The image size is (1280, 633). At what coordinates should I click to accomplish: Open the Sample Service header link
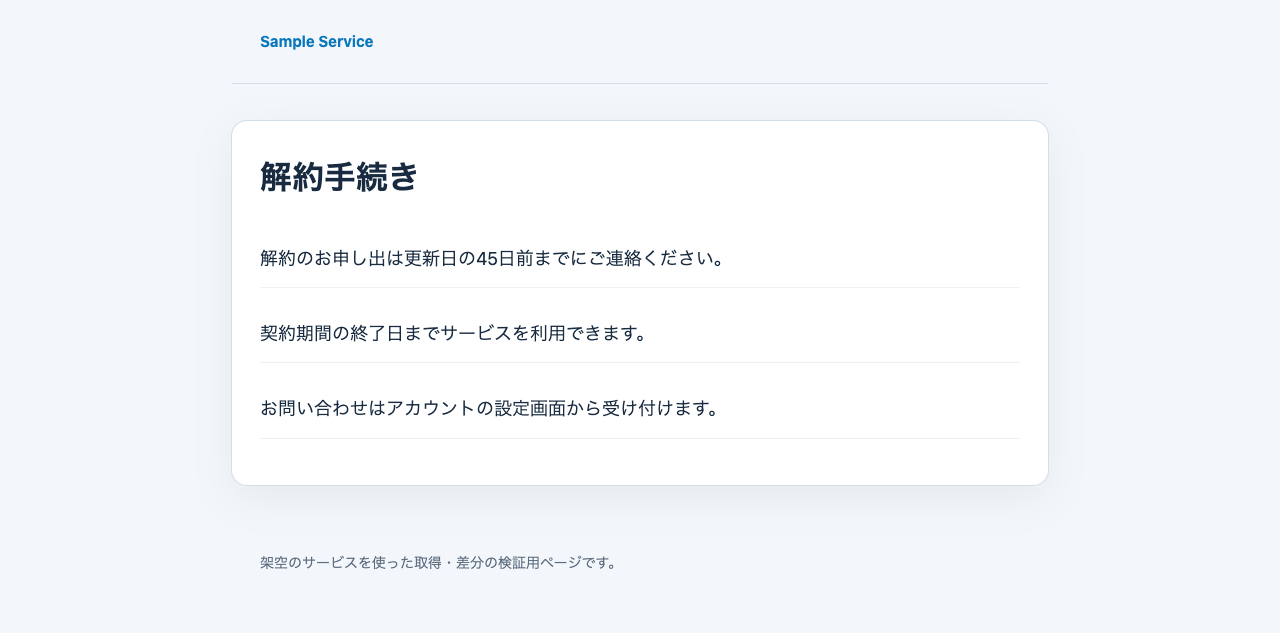(x=316, y=42)
